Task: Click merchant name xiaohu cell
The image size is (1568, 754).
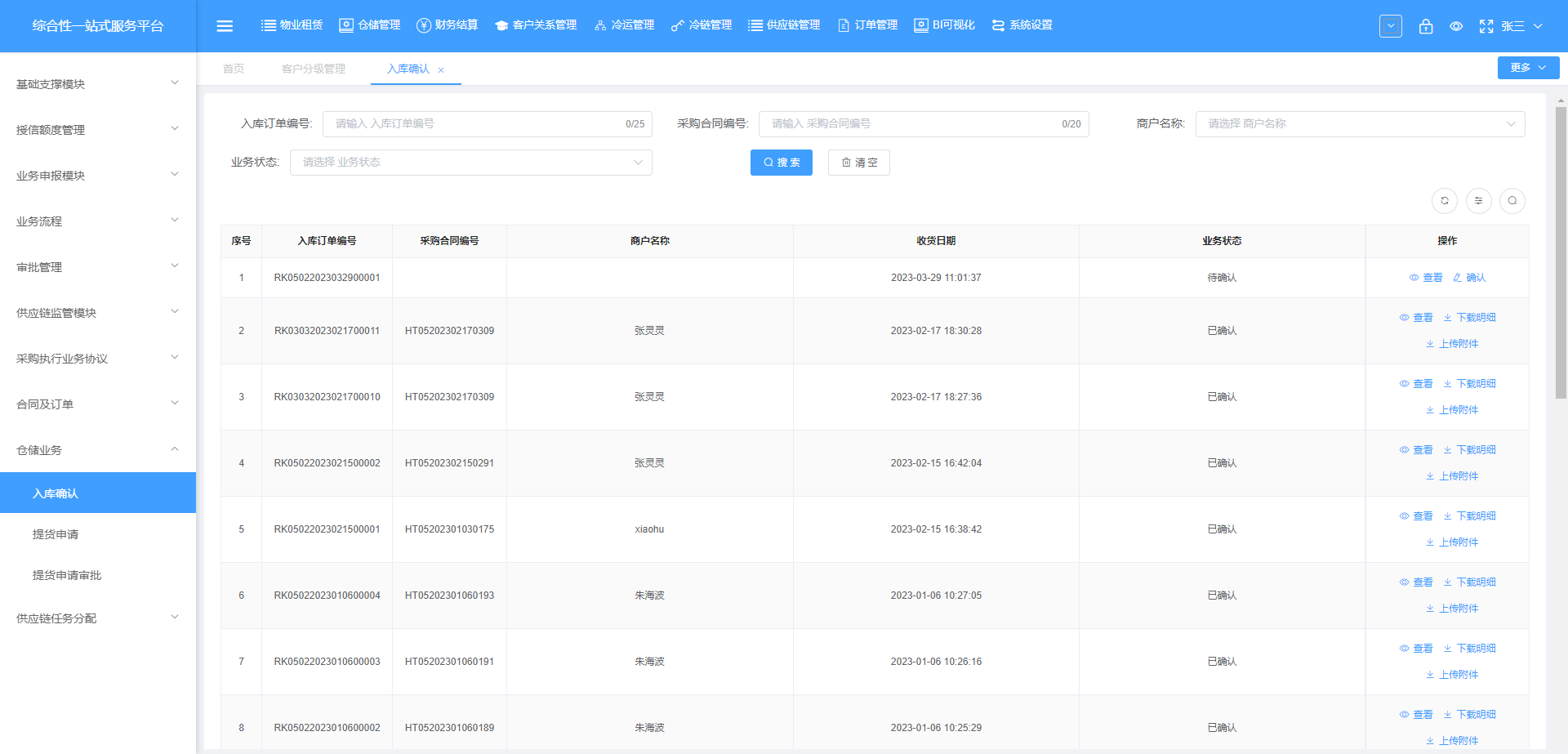Action: (649, 529)
